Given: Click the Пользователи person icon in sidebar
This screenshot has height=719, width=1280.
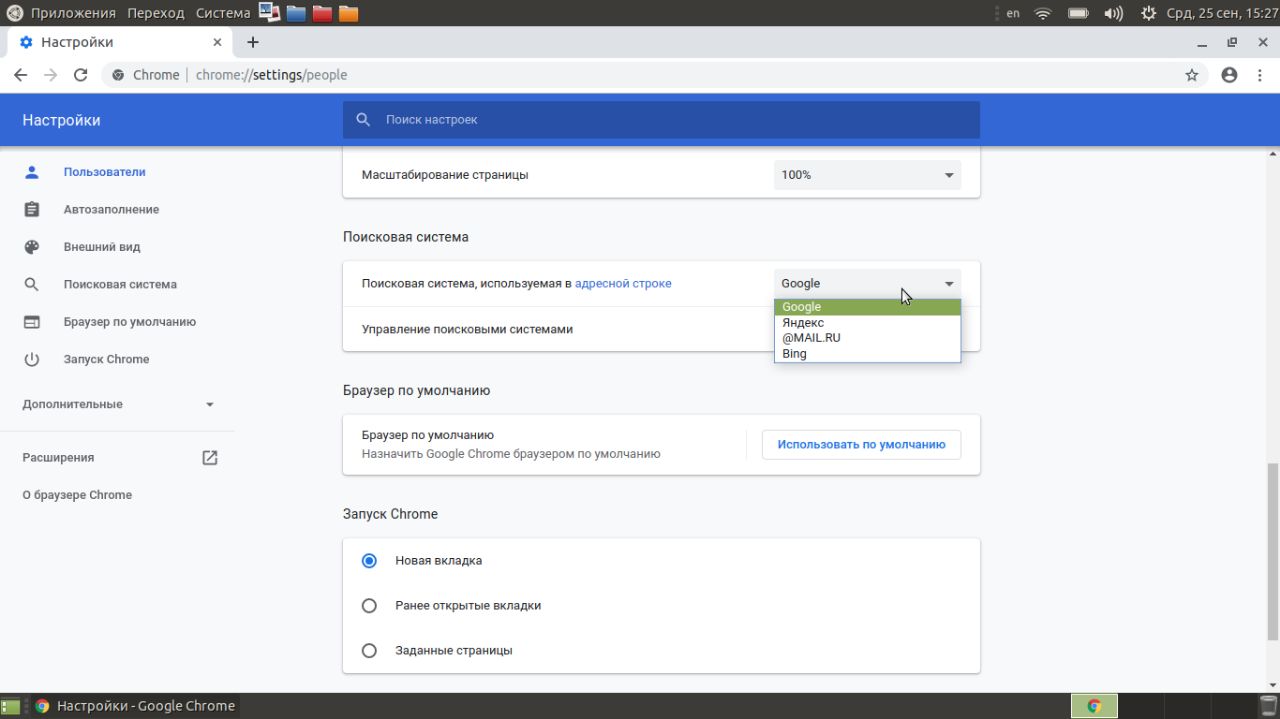Looking at the screenshot, I should tap(32, 172).
